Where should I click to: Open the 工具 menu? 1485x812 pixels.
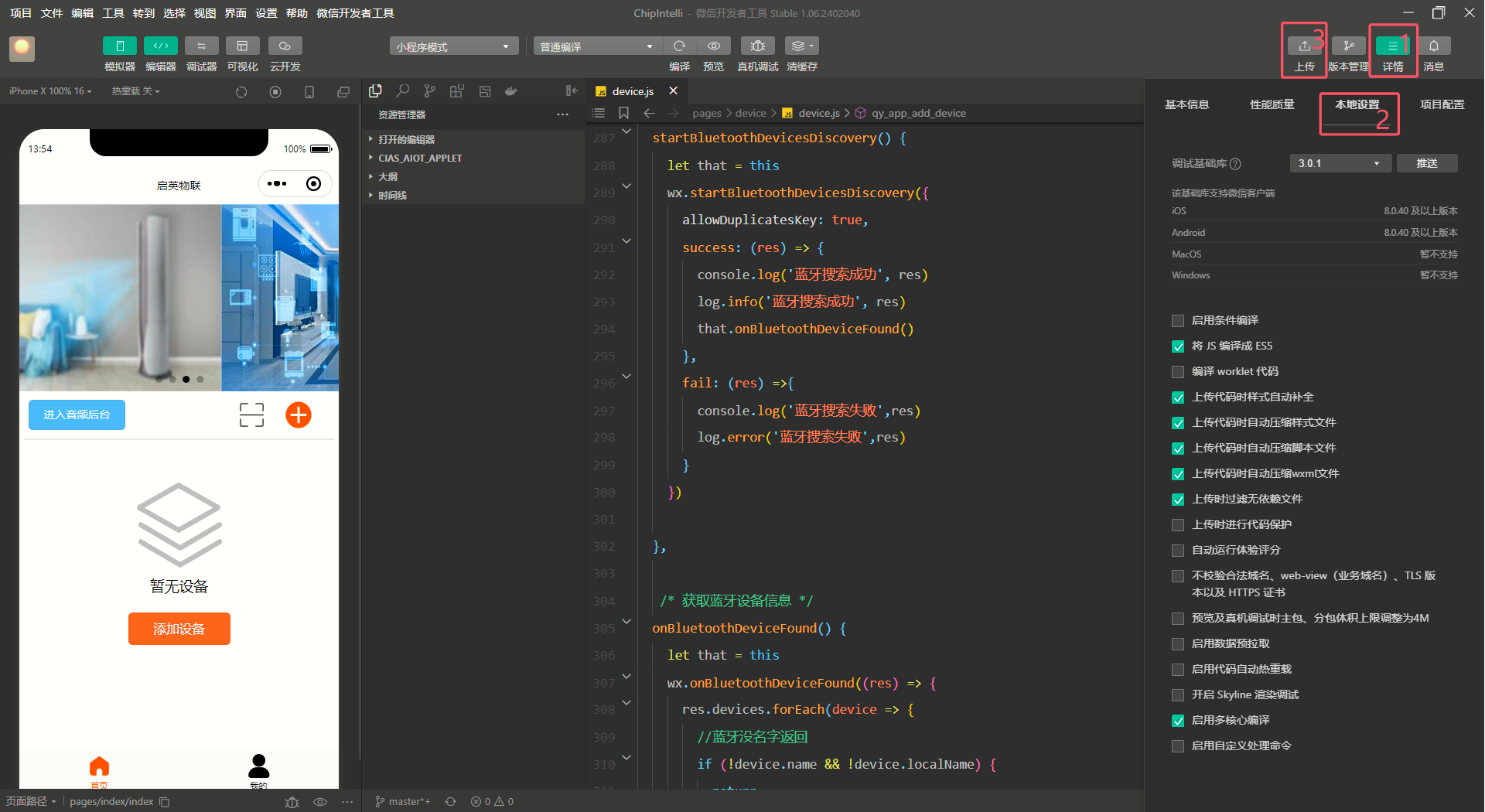click(113, 13)
